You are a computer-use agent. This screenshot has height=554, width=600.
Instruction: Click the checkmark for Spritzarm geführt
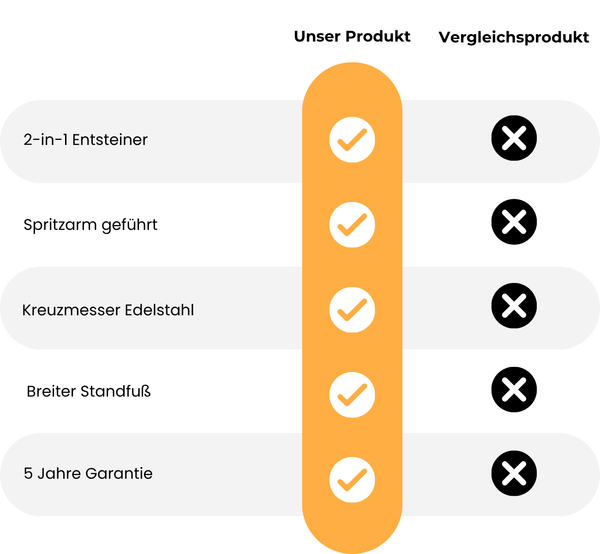click(352, 225)
